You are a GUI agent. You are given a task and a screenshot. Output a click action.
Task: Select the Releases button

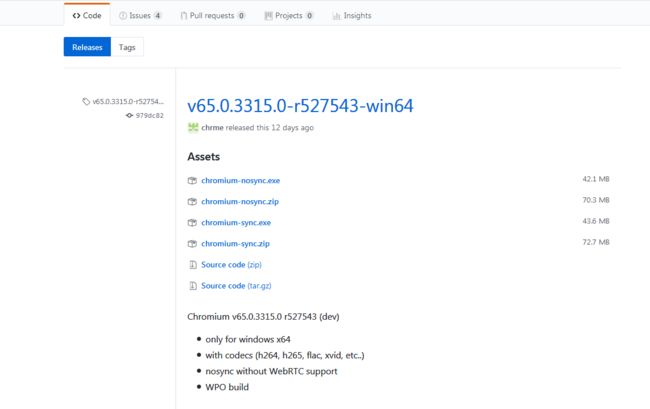87,47
